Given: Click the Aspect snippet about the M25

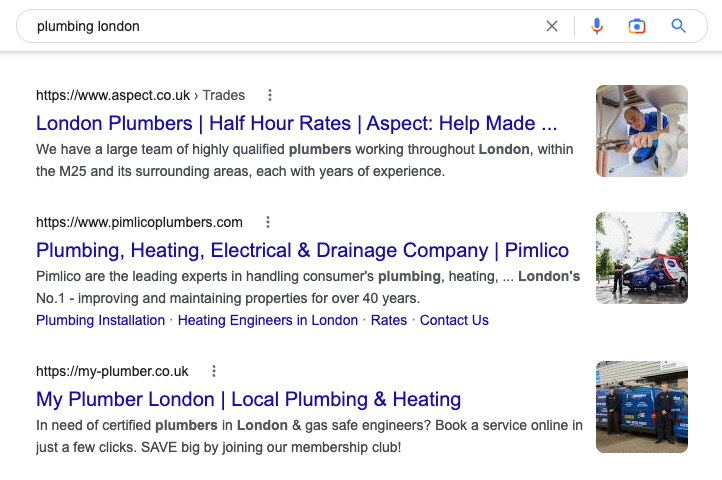Looking at the screenshot, I should point(305,160).
